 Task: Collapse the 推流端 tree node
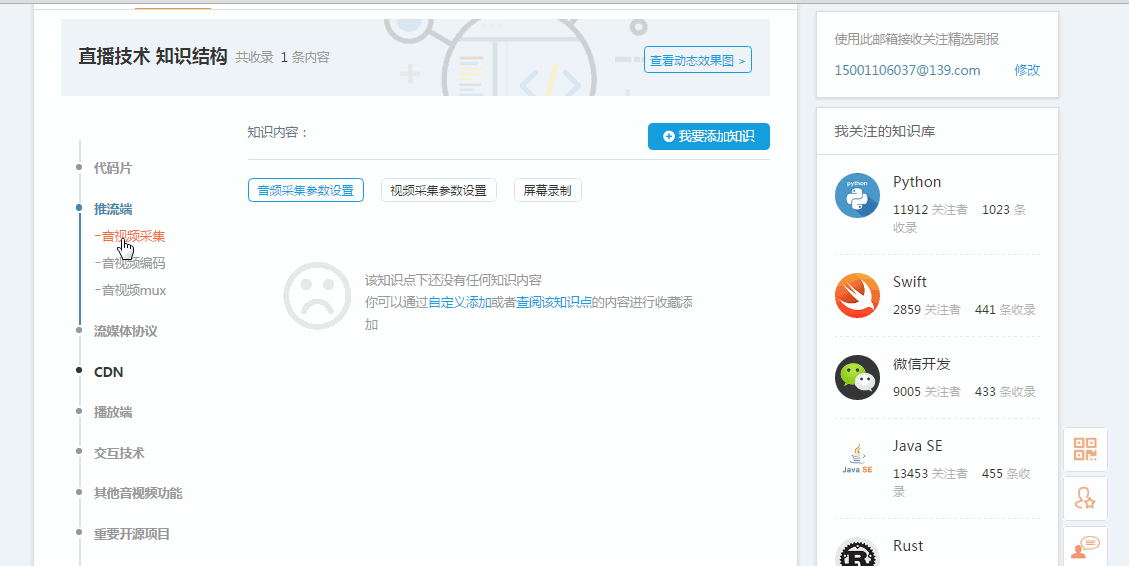(113, 209)
